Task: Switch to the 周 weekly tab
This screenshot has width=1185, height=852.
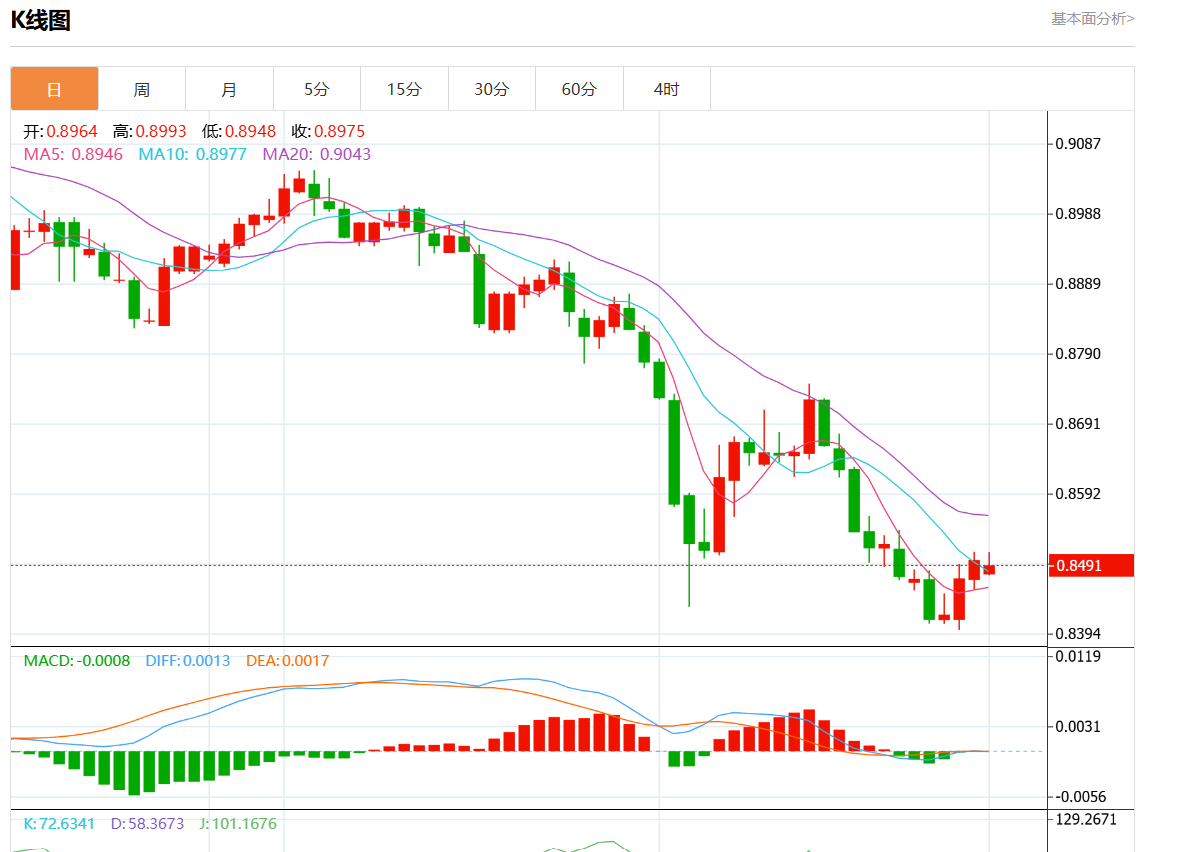Action: point(142,89)
